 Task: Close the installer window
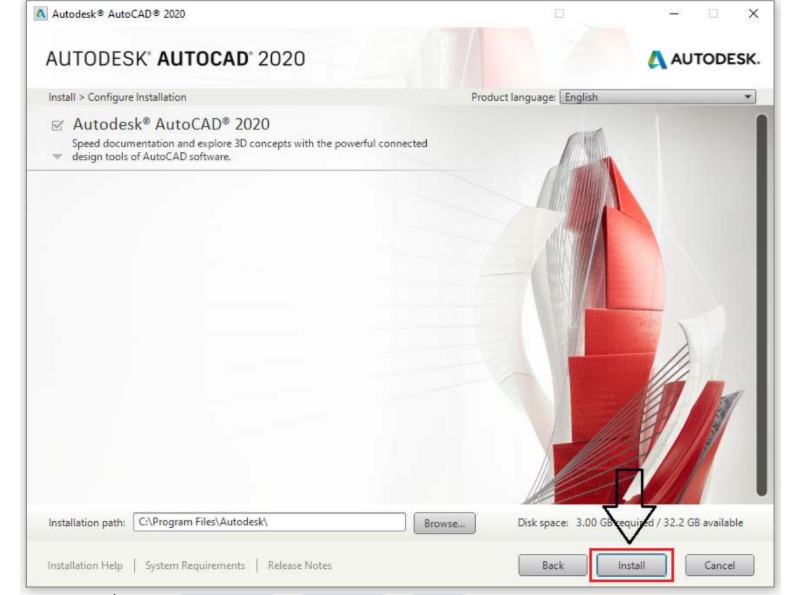pos(753,14)
